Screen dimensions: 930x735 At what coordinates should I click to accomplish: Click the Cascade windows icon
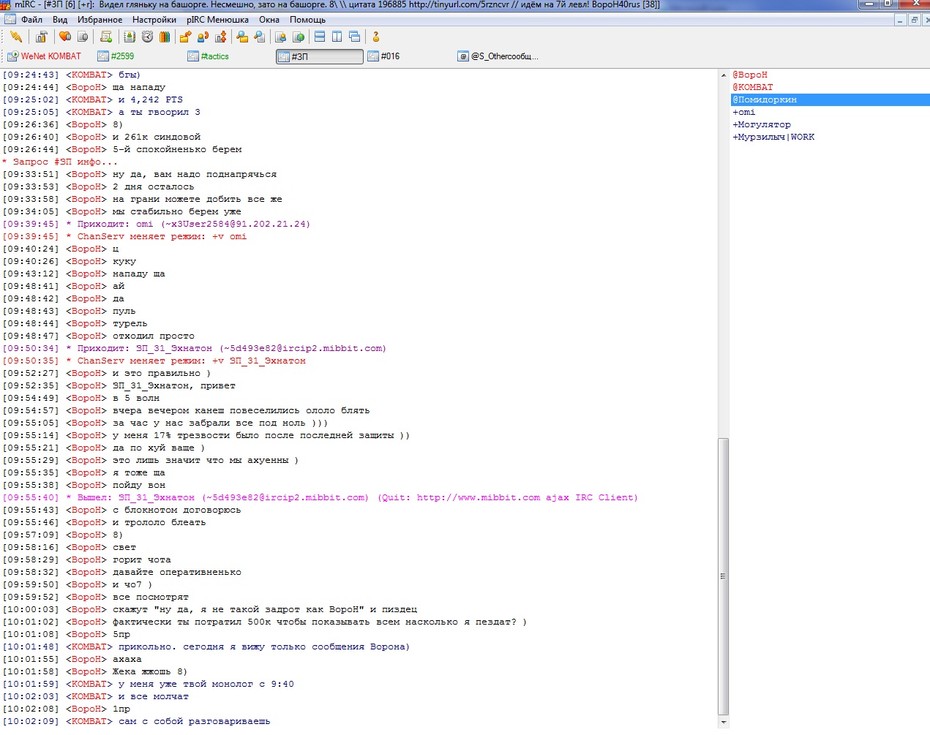click(355, 37)
